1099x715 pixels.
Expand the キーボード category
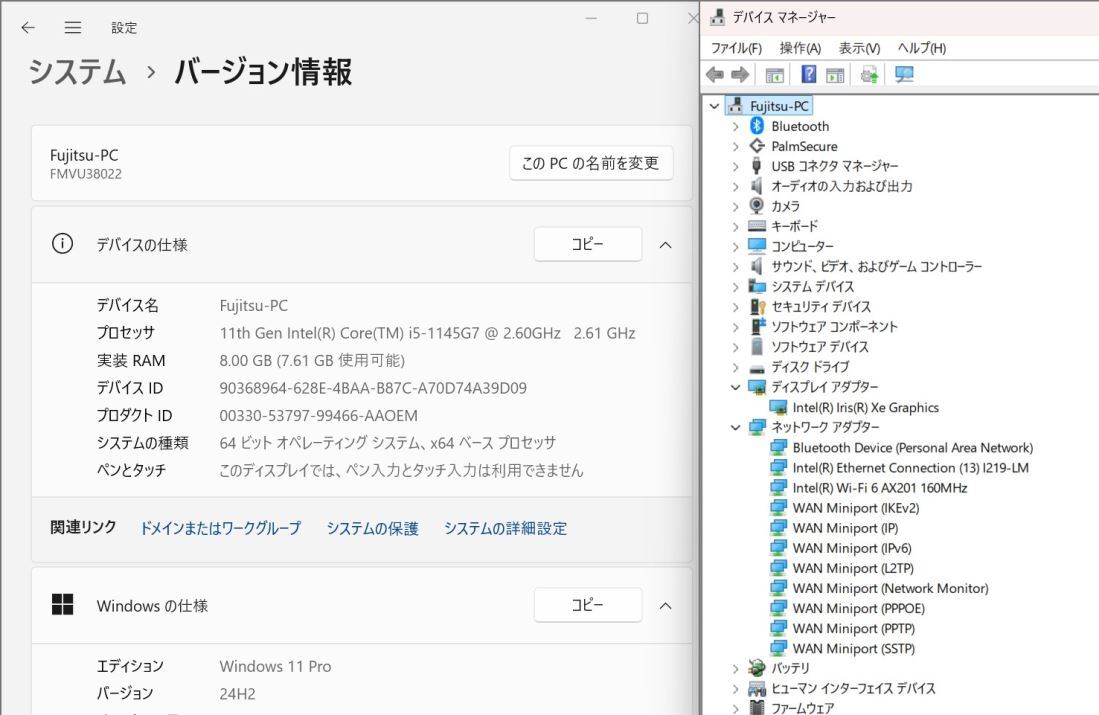(737, 226)
